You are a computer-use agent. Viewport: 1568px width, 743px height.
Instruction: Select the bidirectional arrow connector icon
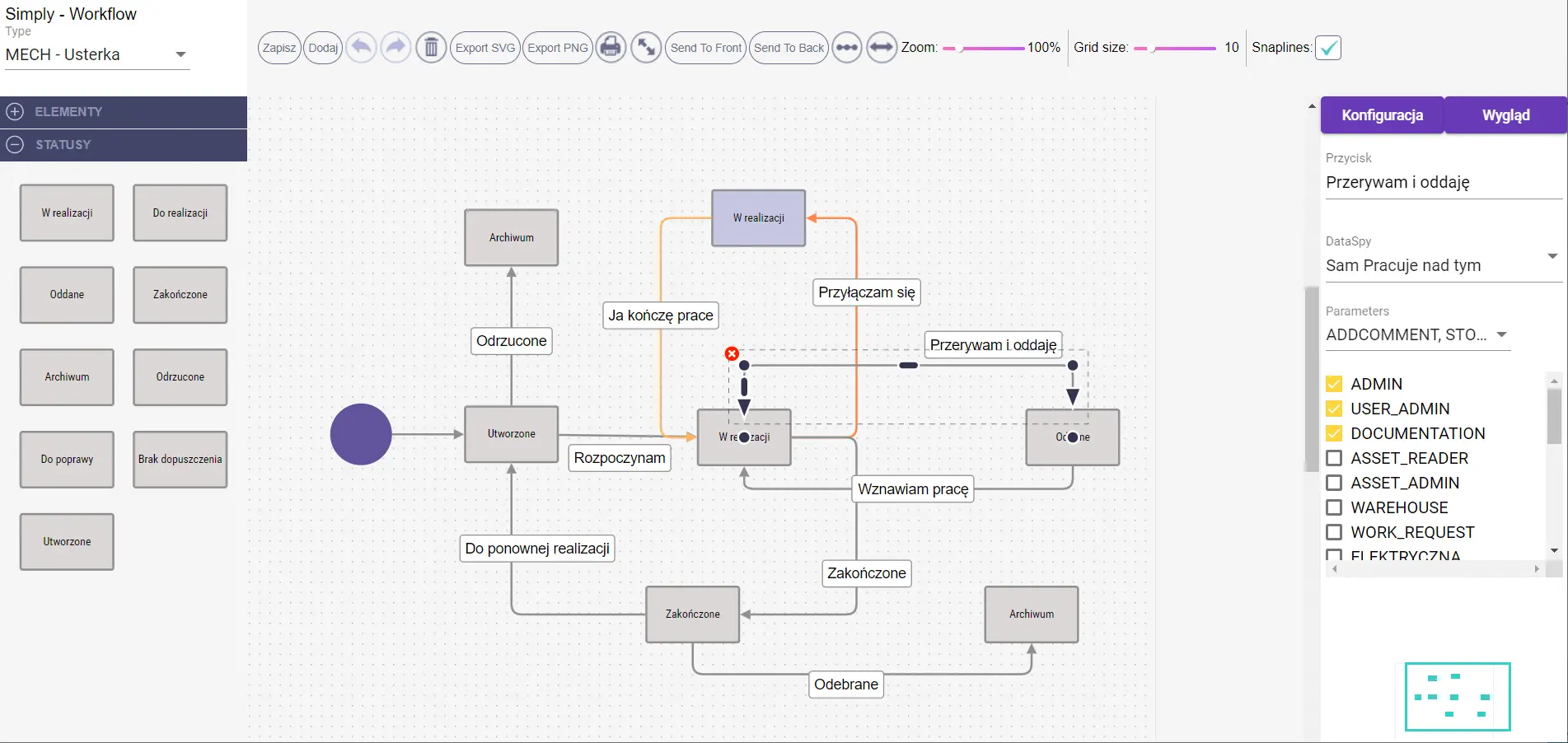[881, 48]
